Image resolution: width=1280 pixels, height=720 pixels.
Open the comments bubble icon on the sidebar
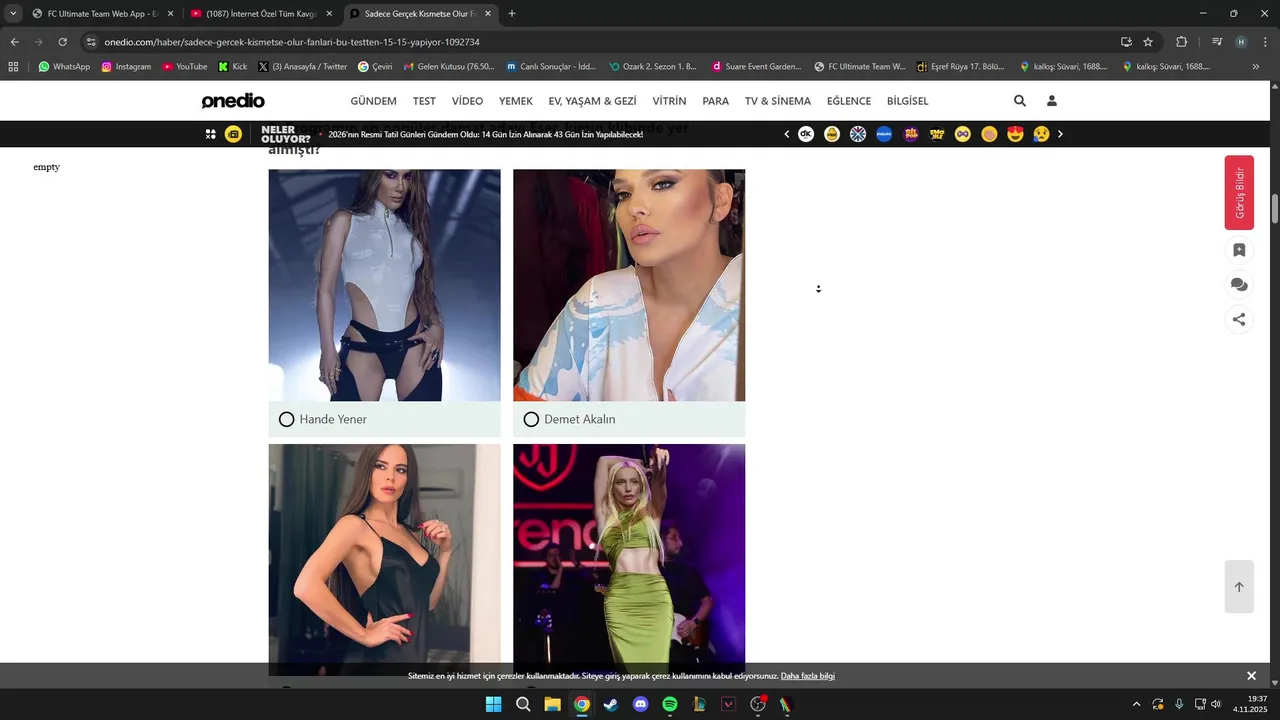pyautogui.click(x=1239, y=285)
